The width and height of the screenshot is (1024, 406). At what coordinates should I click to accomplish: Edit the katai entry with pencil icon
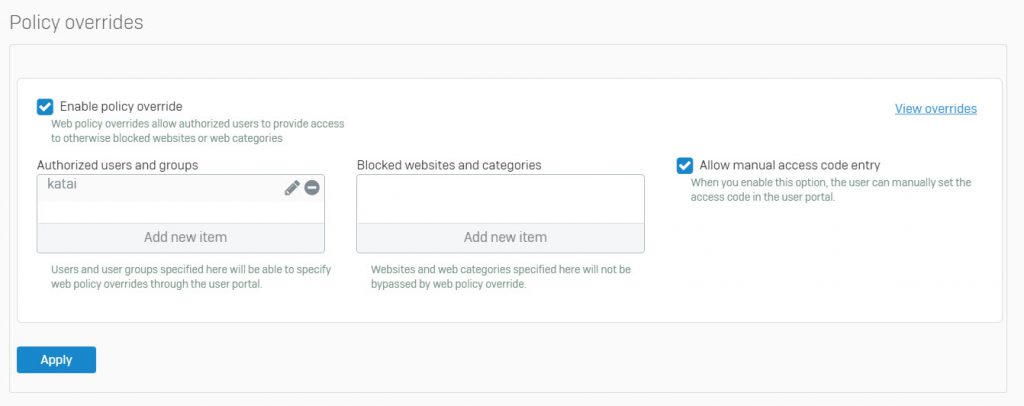coord(292,188)
